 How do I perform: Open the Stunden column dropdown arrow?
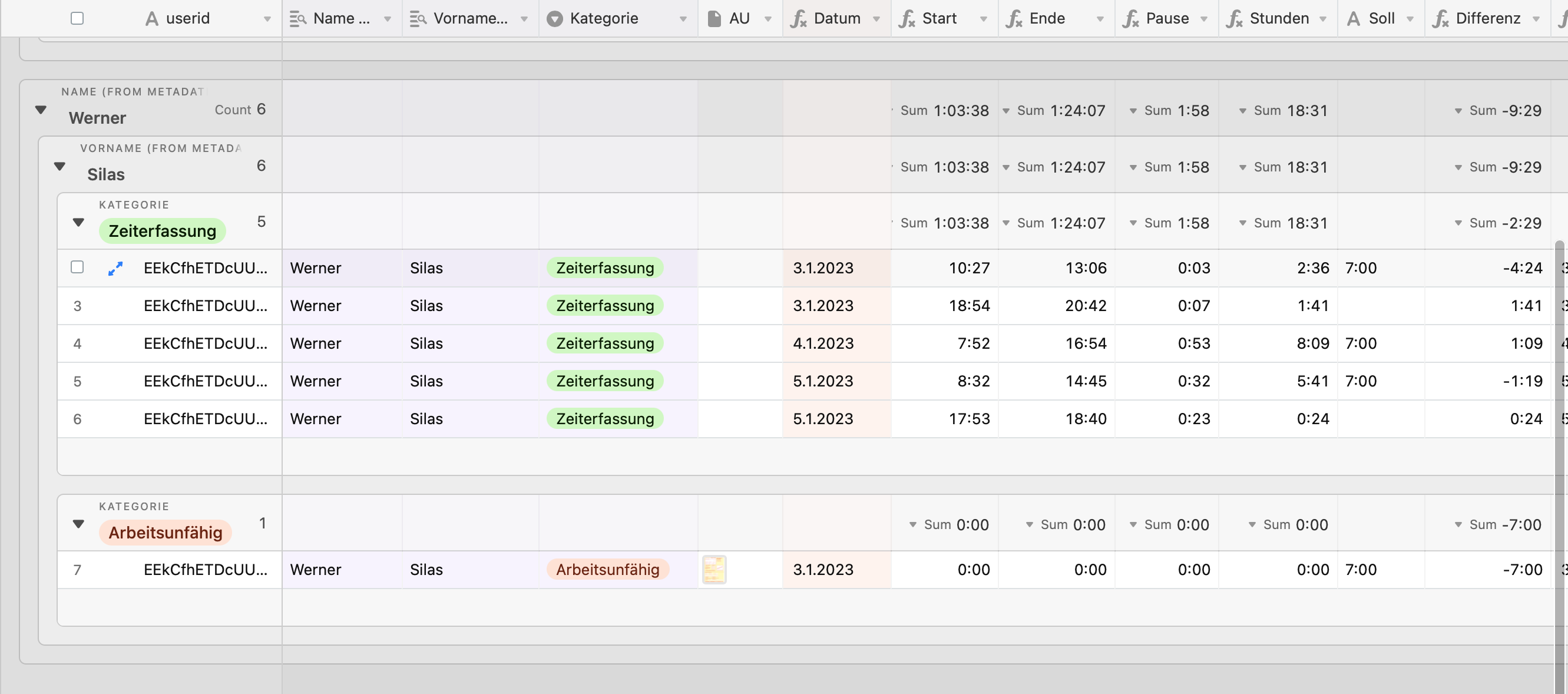(1324, 19)
